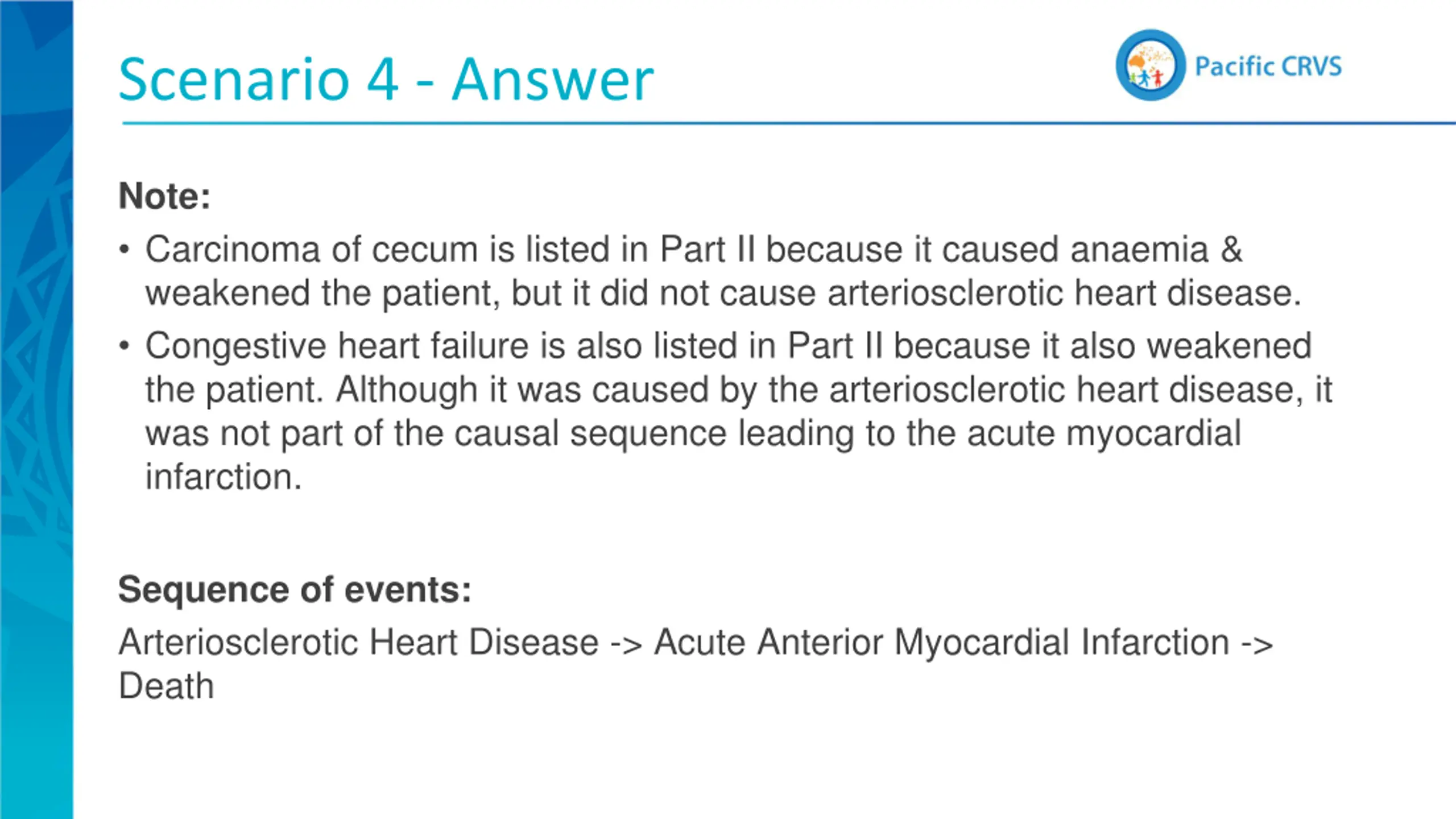Click the word "anaemia" in the first bullet

click(x=1139, y=250)
